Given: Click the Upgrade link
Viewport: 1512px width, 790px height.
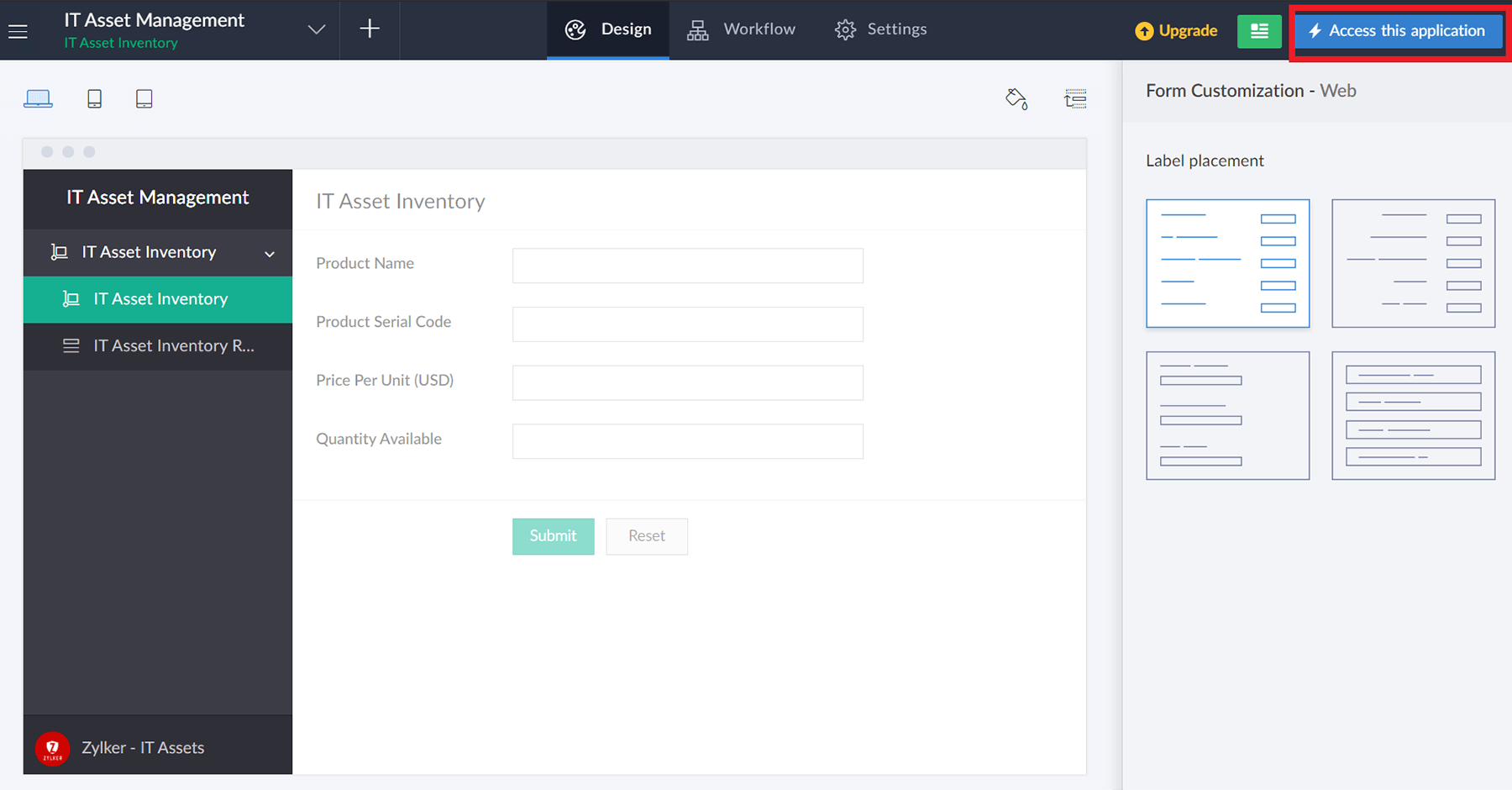Looking at the screenshot, I should pyautogui.click(x=1176, y=30).
